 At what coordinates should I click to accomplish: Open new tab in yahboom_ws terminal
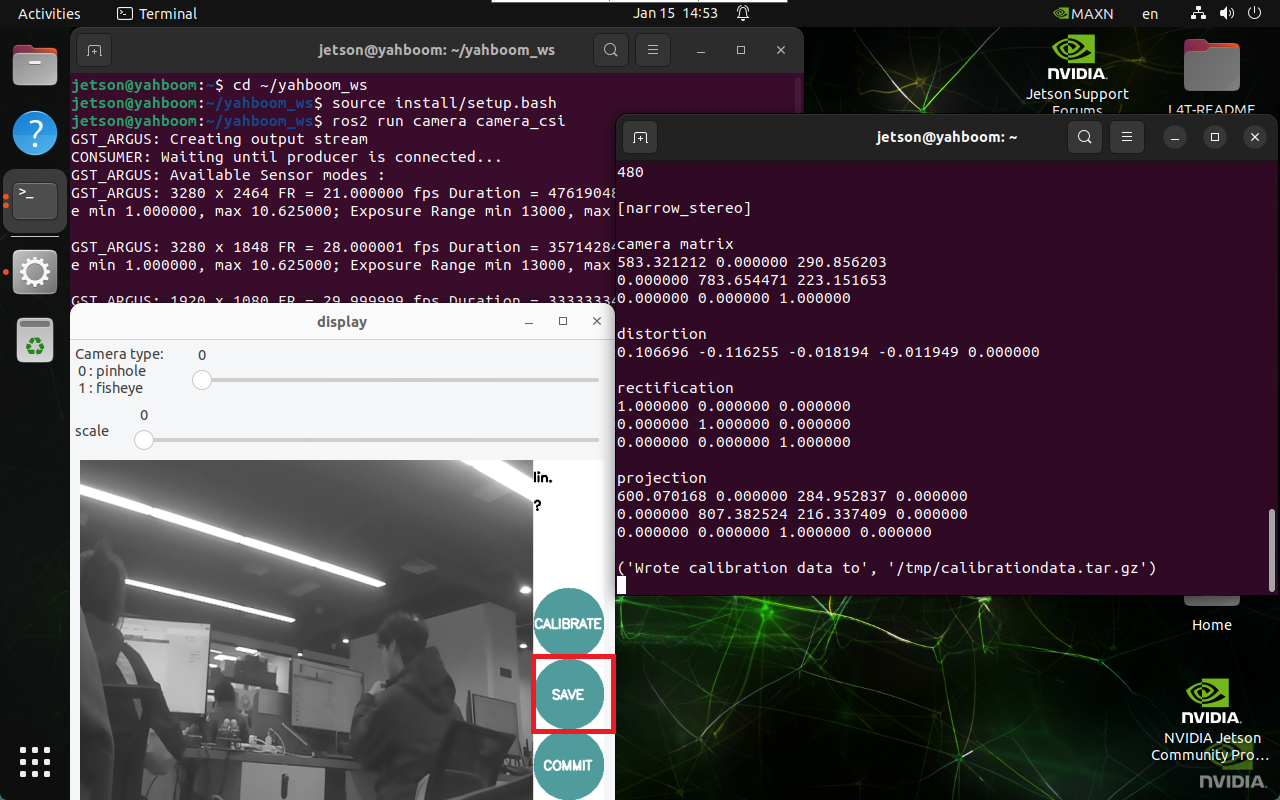(94, 50)
